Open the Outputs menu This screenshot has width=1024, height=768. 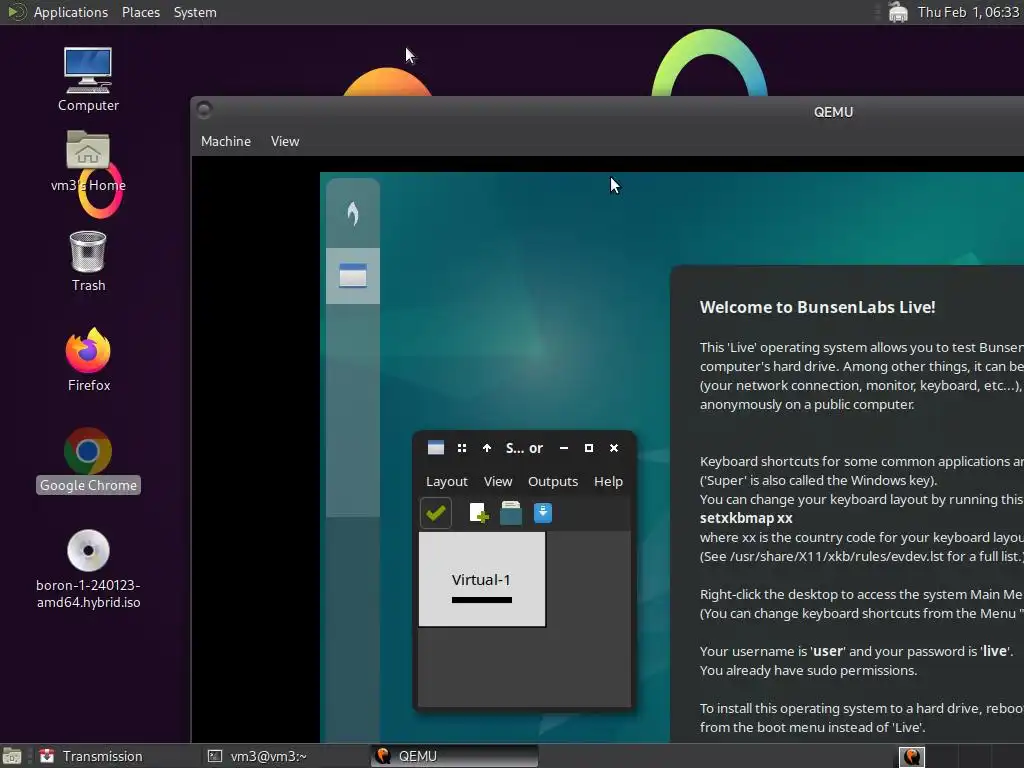pos(552,482)
